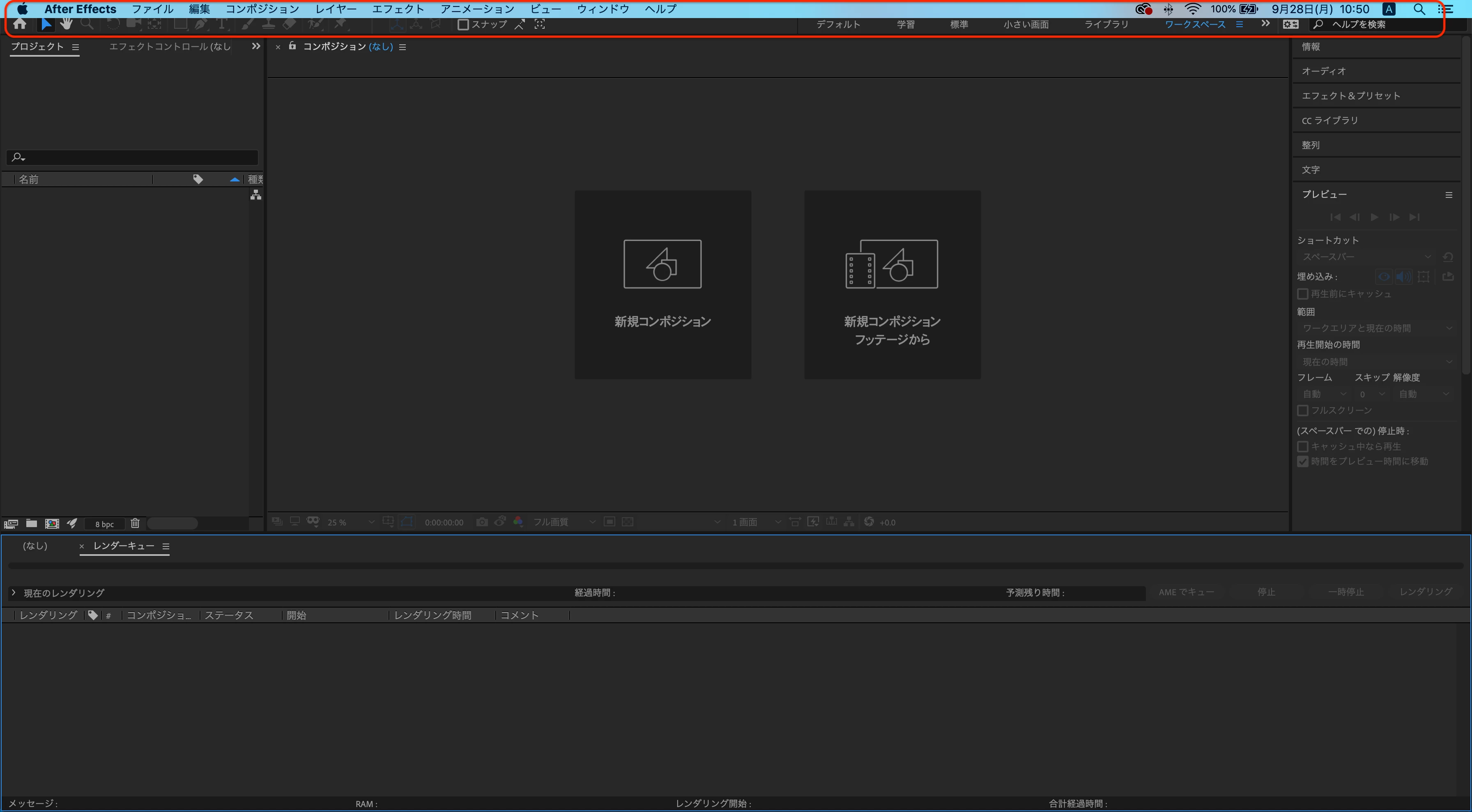This screenshot has width=1472, height=812.
Task: Expand 現在のレンダリング details
Action: pos(14,593)
